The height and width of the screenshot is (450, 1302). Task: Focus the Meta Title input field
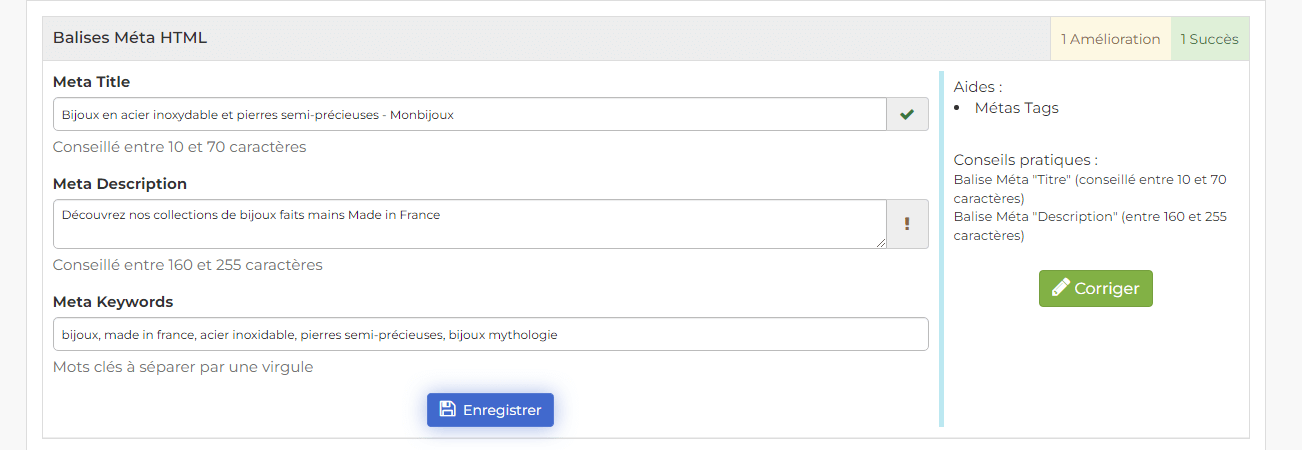click(x=470, y=115)
